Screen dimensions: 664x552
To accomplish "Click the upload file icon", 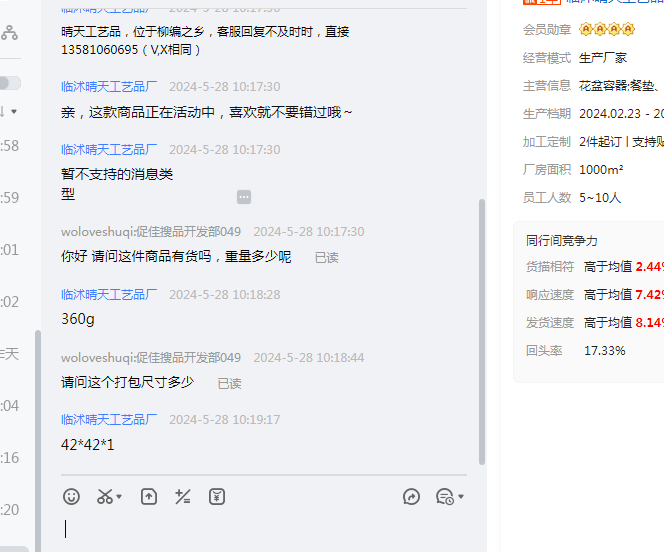I will tap(149, 497).
